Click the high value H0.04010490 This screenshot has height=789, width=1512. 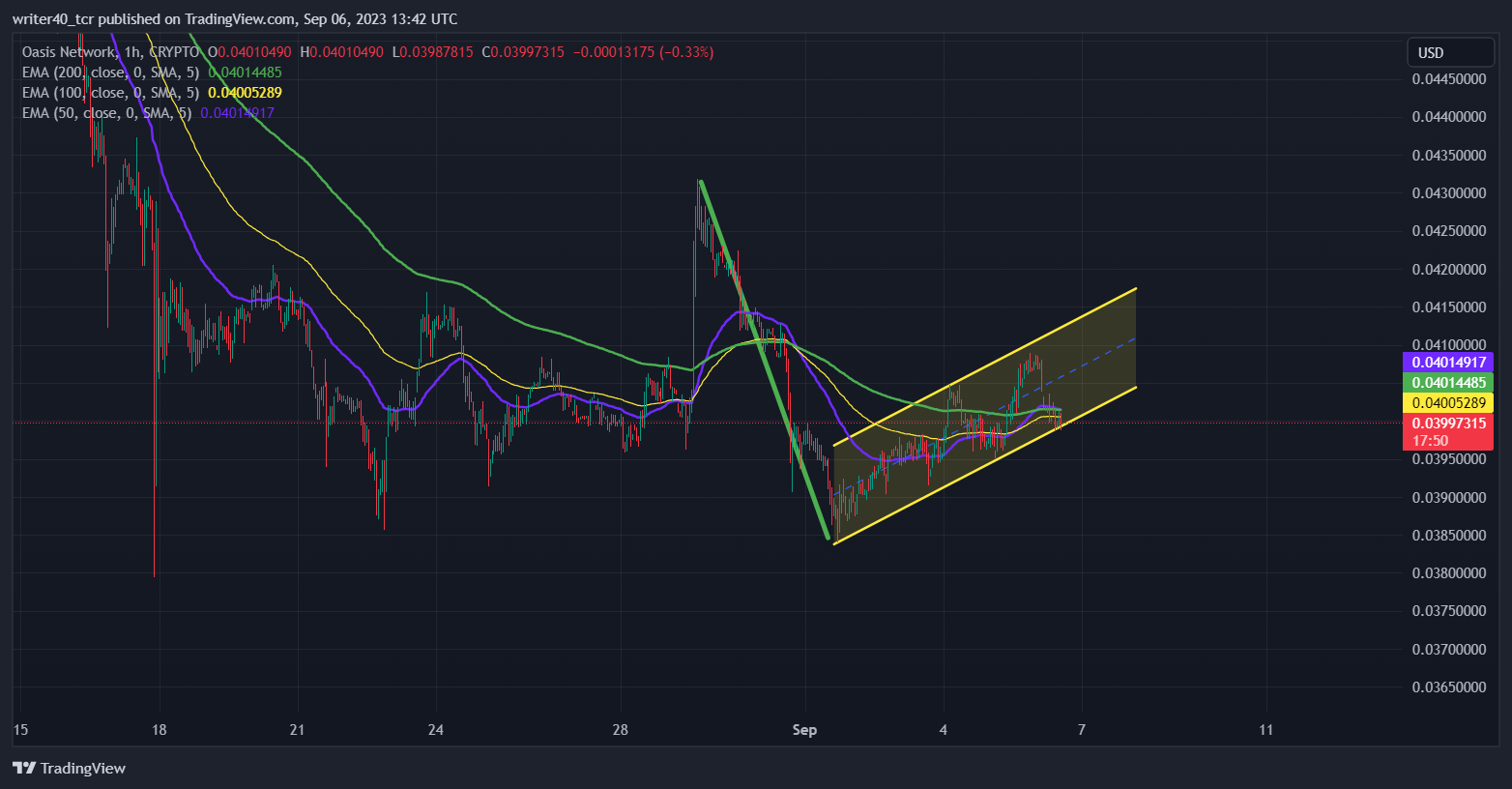341,52
